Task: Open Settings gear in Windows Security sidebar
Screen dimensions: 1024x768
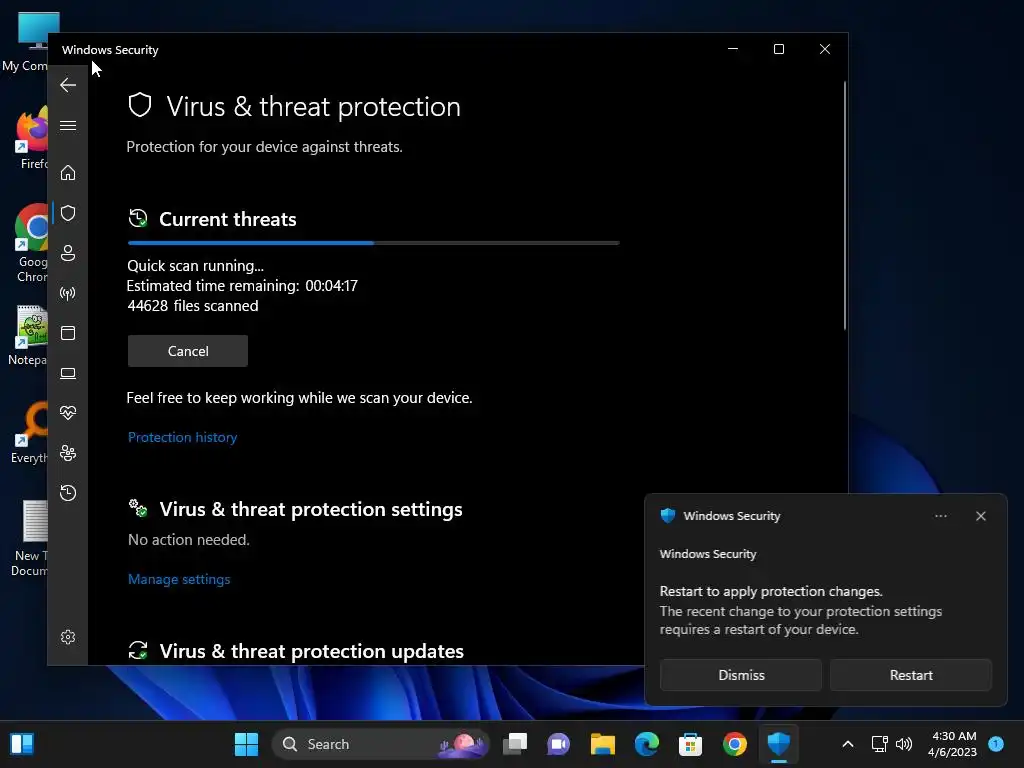Action: (x=68, y=637)
